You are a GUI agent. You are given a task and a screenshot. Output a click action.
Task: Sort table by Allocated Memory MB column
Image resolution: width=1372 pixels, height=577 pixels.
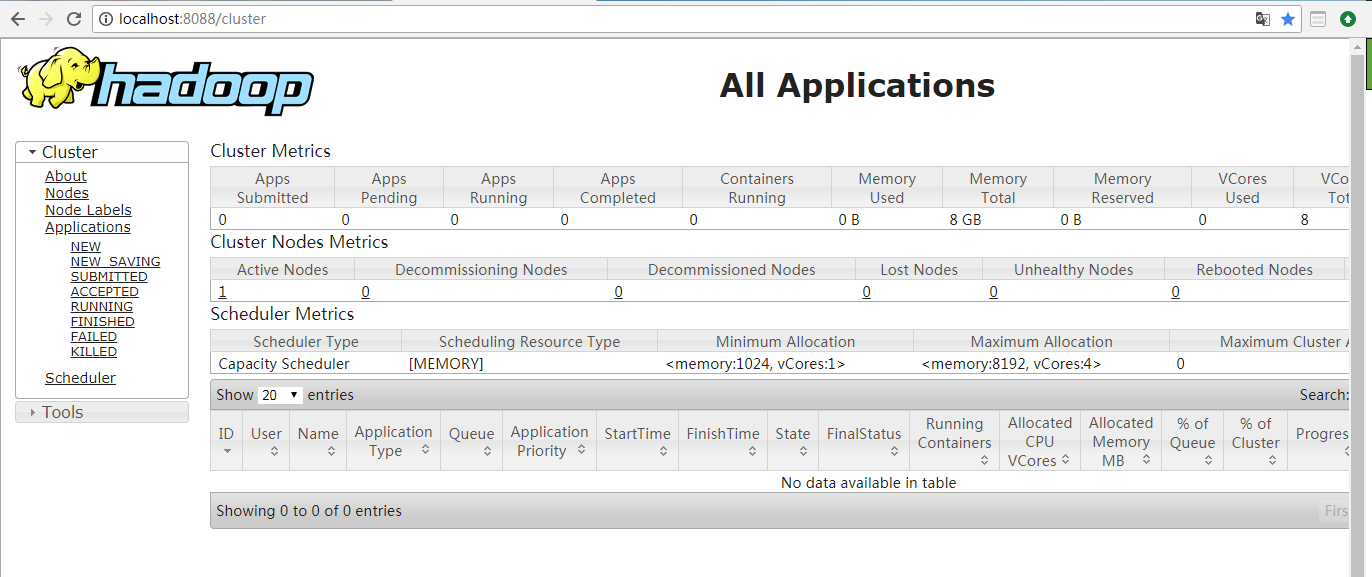[x=1121, y=441]
